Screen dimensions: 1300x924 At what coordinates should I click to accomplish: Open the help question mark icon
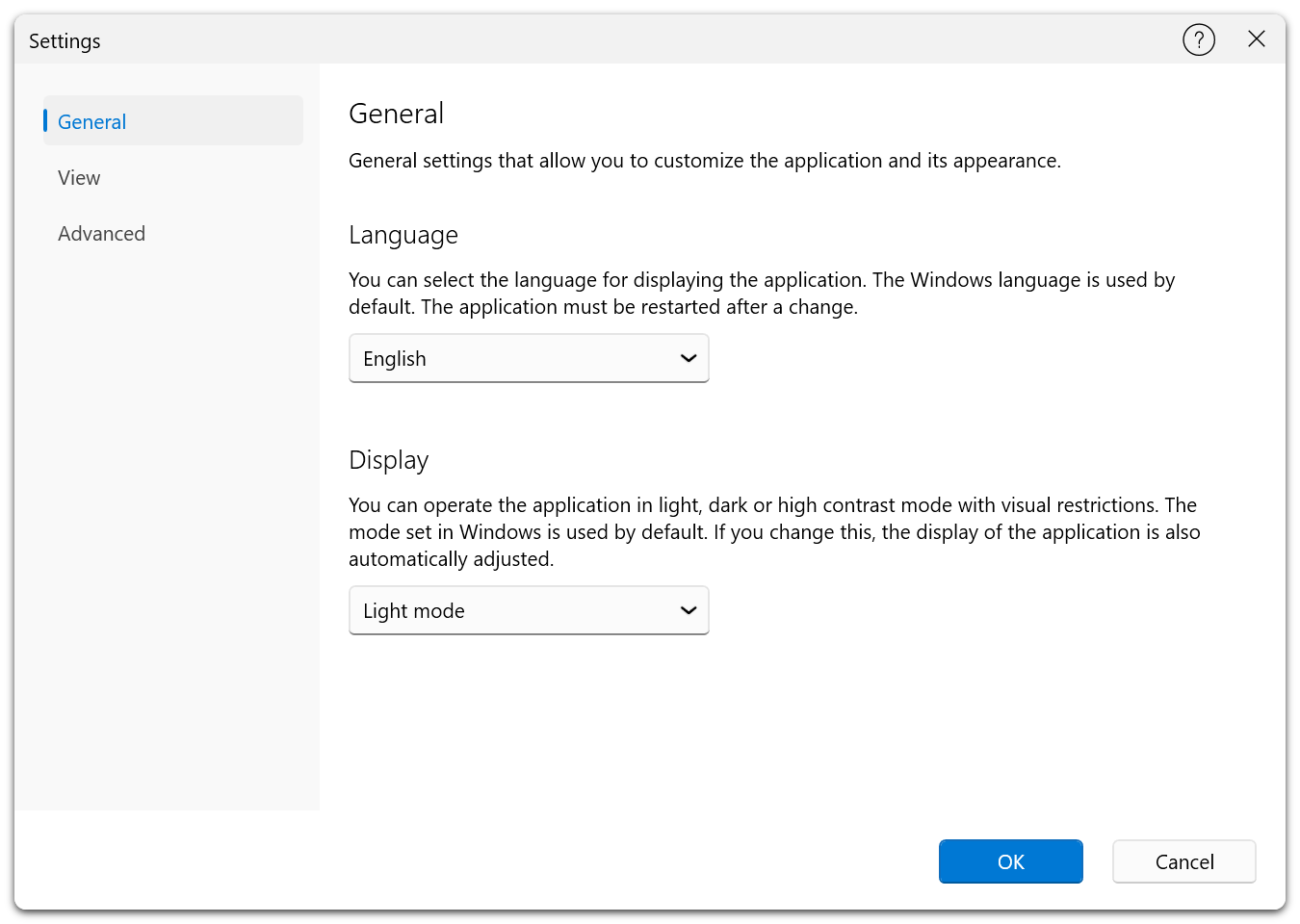(1199, 39)
